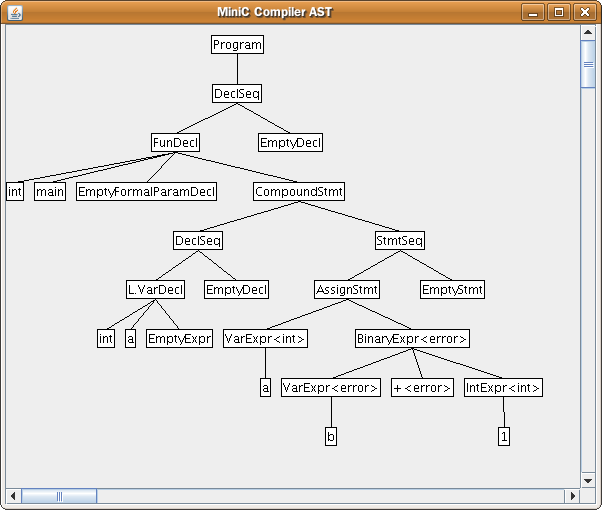Select the BinaryExpr<error> node
602x510 pixels.
(x=412, y=339)
